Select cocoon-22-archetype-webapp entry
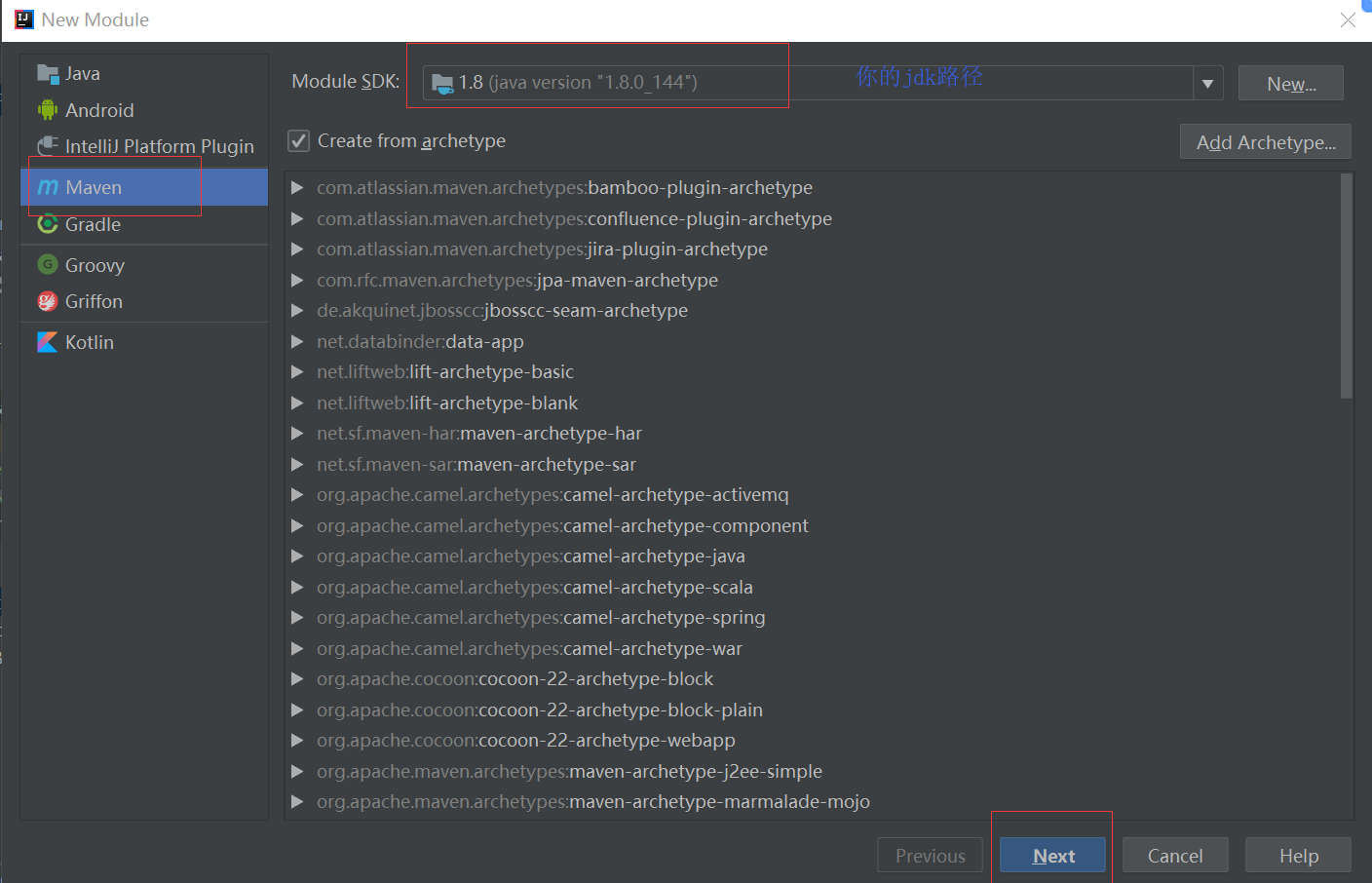The image size is (1372, 883). 526,740
